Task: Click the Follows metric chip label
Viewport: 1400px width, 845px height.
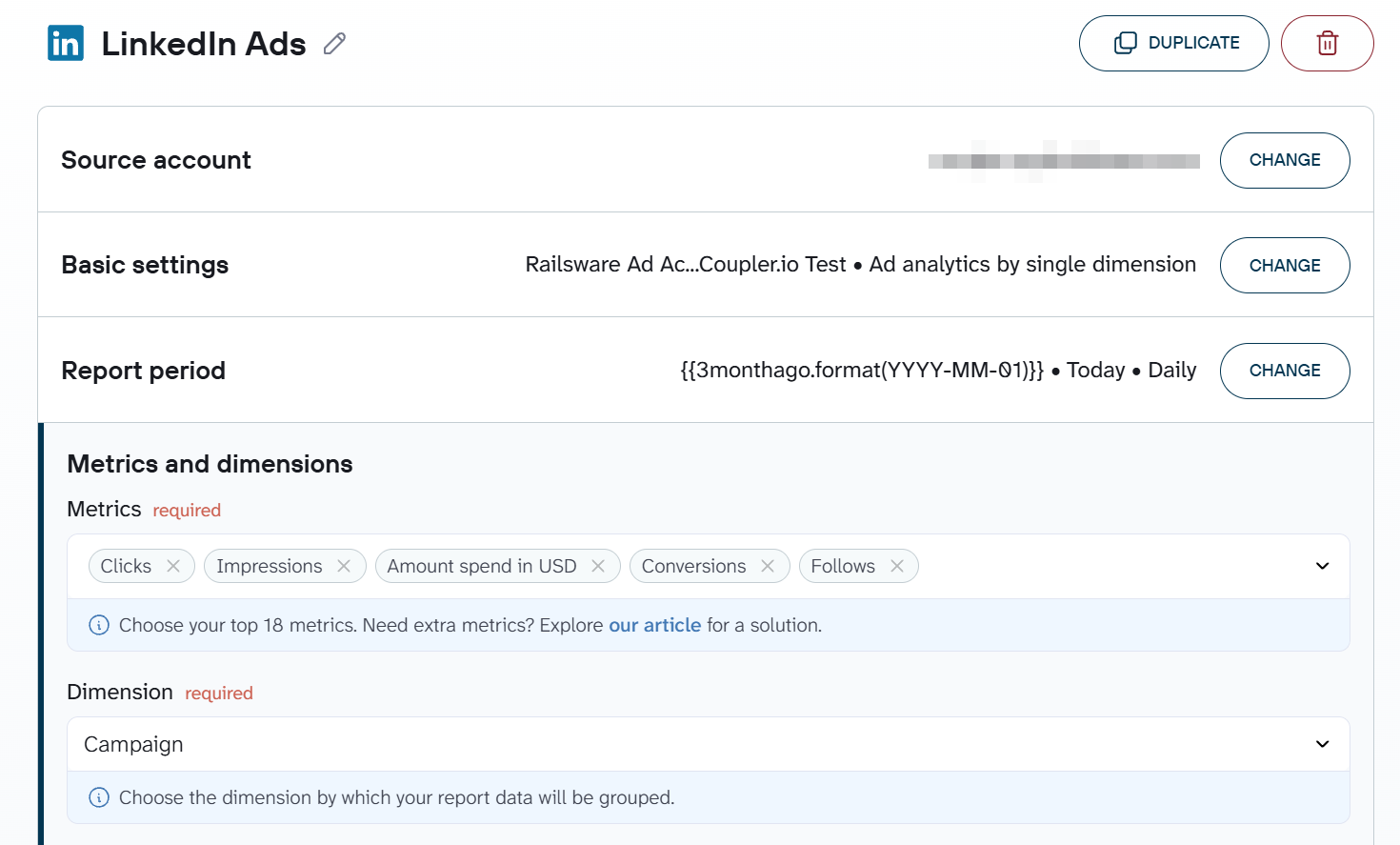Action: tap(843, 566)
